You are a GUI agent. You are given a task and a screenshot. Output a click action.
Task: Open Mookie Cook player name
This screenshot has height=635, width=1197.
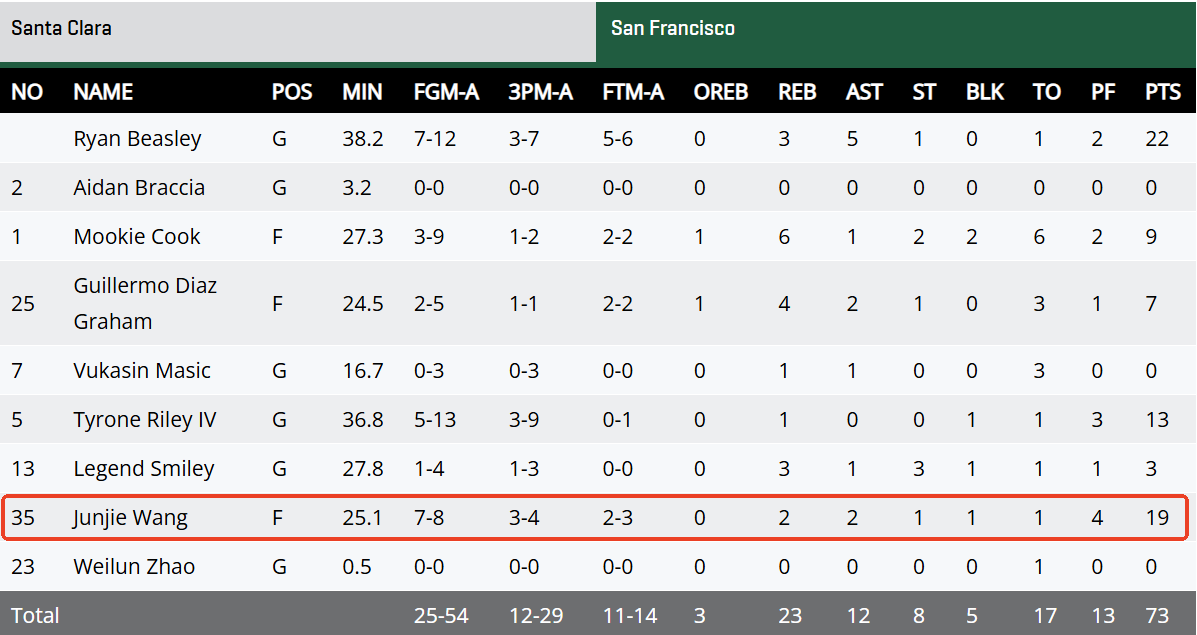click(137, 237)
